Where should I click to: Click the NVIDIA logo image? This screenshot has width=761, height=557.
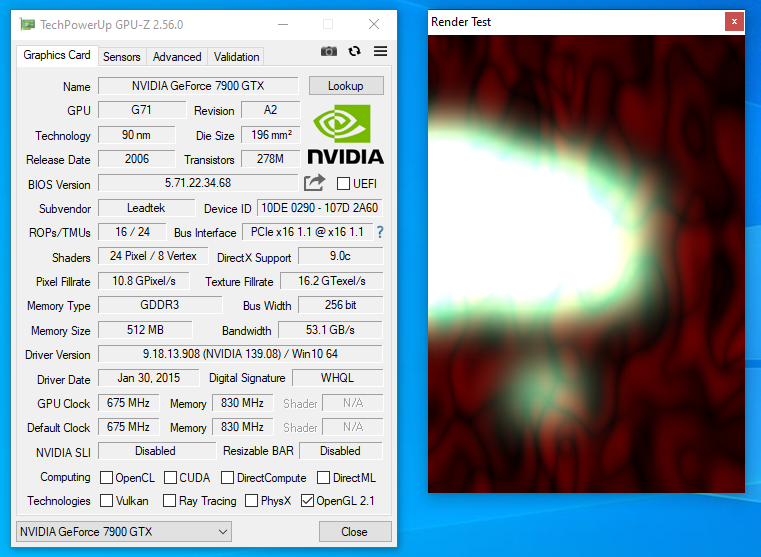(346, 134)
